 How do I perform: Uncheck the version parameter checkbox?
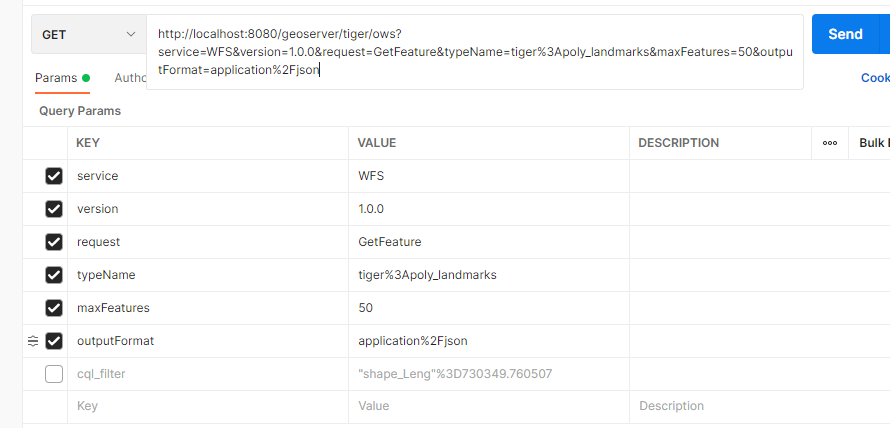(54, 209)
